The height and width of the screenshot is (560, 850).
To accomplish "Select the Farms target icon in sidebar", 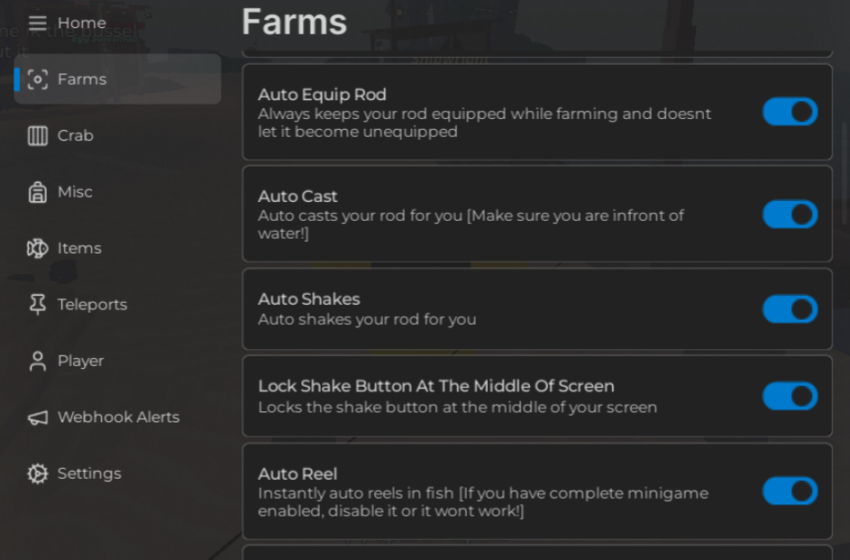I will (37, 79).
